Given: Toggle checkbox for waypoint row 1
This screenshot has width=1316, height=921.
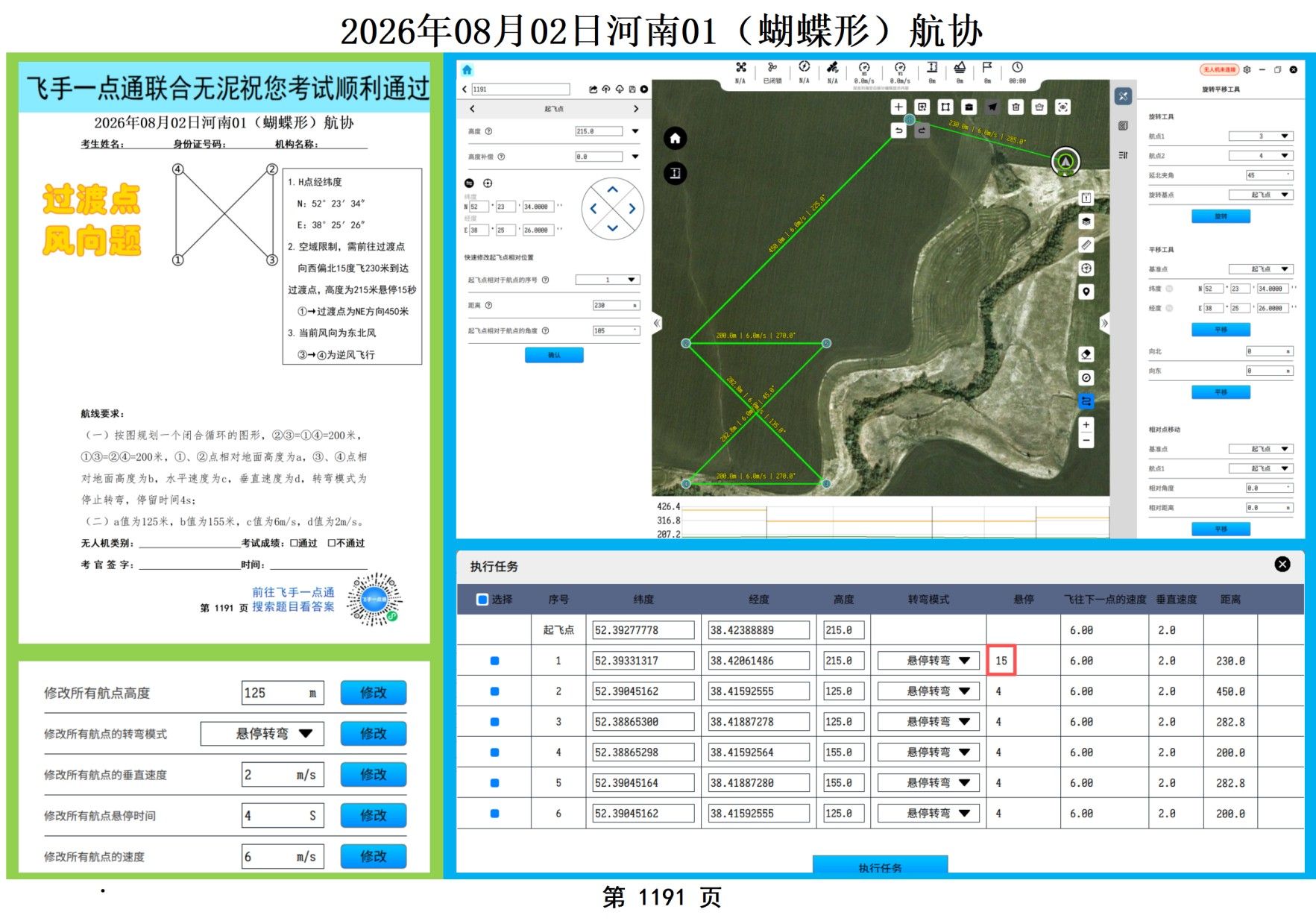Looking at the screenshot, I should coord(494,661).
